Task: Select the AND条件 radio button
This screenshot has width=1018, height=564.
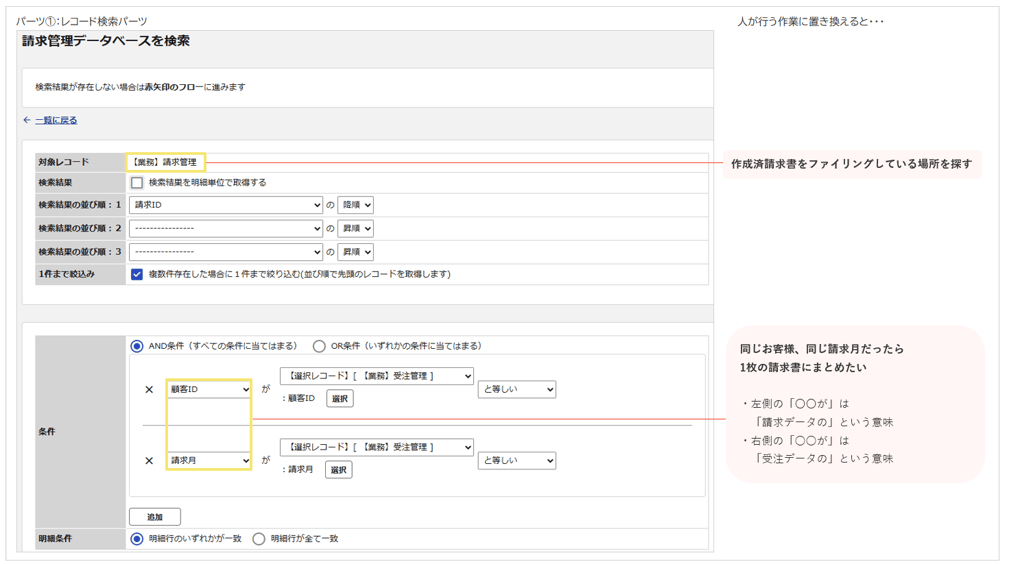Action: coord(137,346)
